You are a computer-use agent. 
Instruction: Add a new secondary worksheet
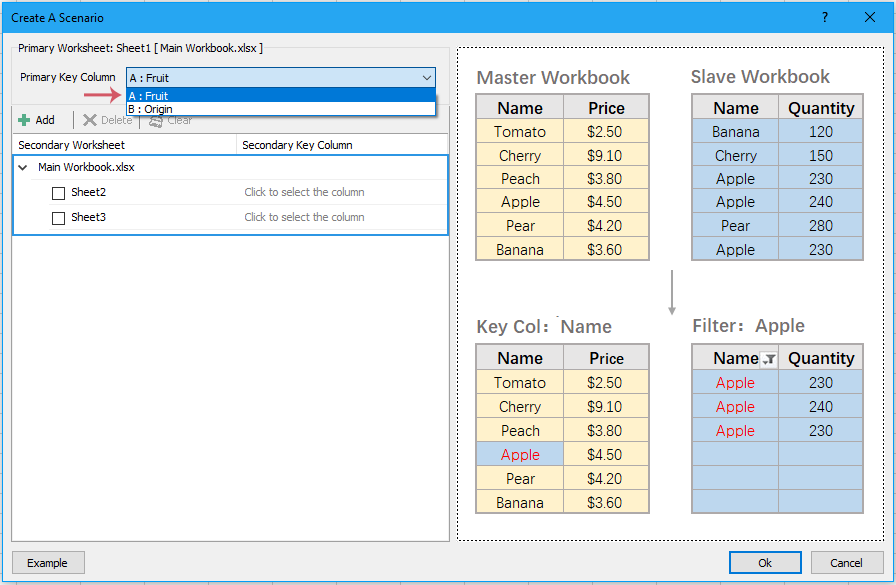tap(38, 119)
